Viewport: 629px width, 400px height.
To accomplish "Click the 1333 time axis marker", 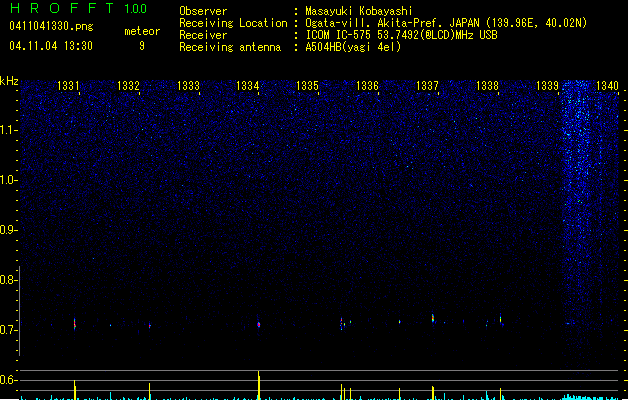I will pyautogui.click(x=188, y=86).
